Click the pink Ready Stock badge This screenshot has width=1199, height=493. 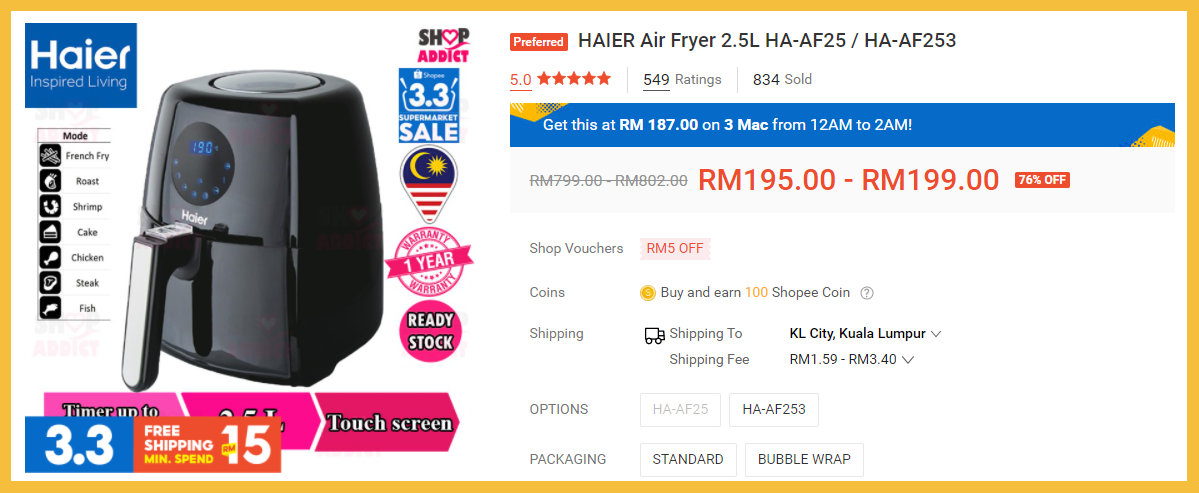click(x=431, y=330)
